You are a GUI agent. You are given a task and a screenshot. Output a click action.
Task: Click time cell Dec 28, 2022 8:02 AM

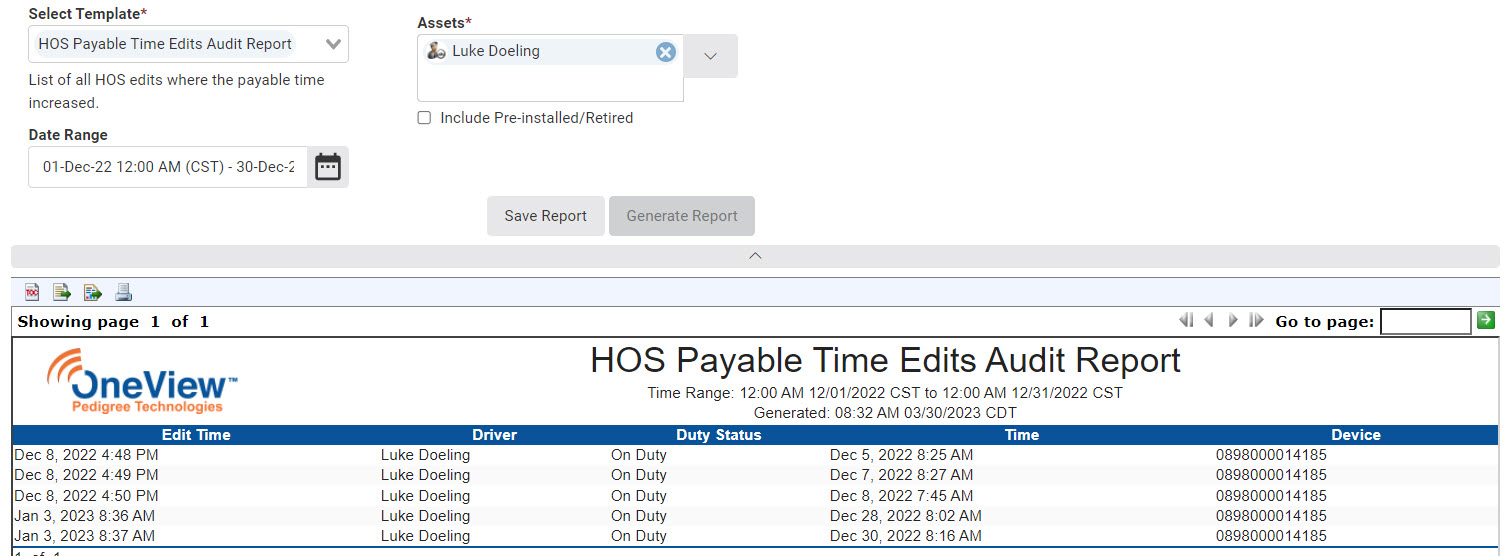(x=906, y=516)
